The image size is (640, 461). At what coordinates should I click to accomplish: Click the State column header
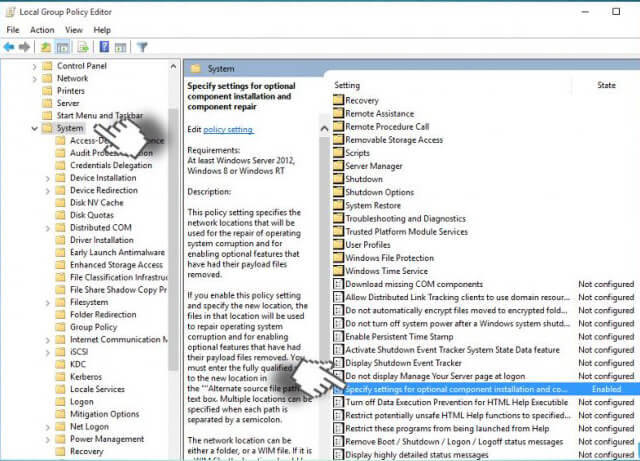pos(606,85)
